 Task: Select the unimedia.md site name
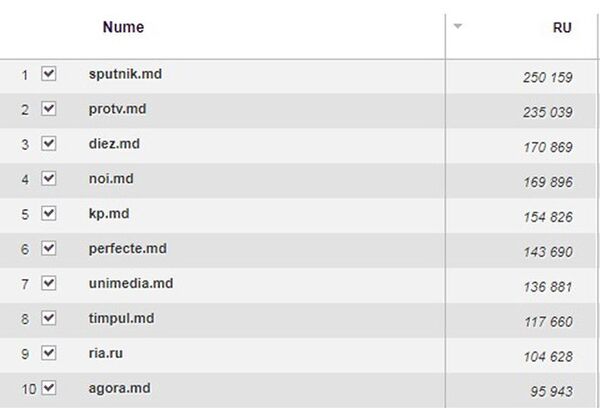click(124, 284)
